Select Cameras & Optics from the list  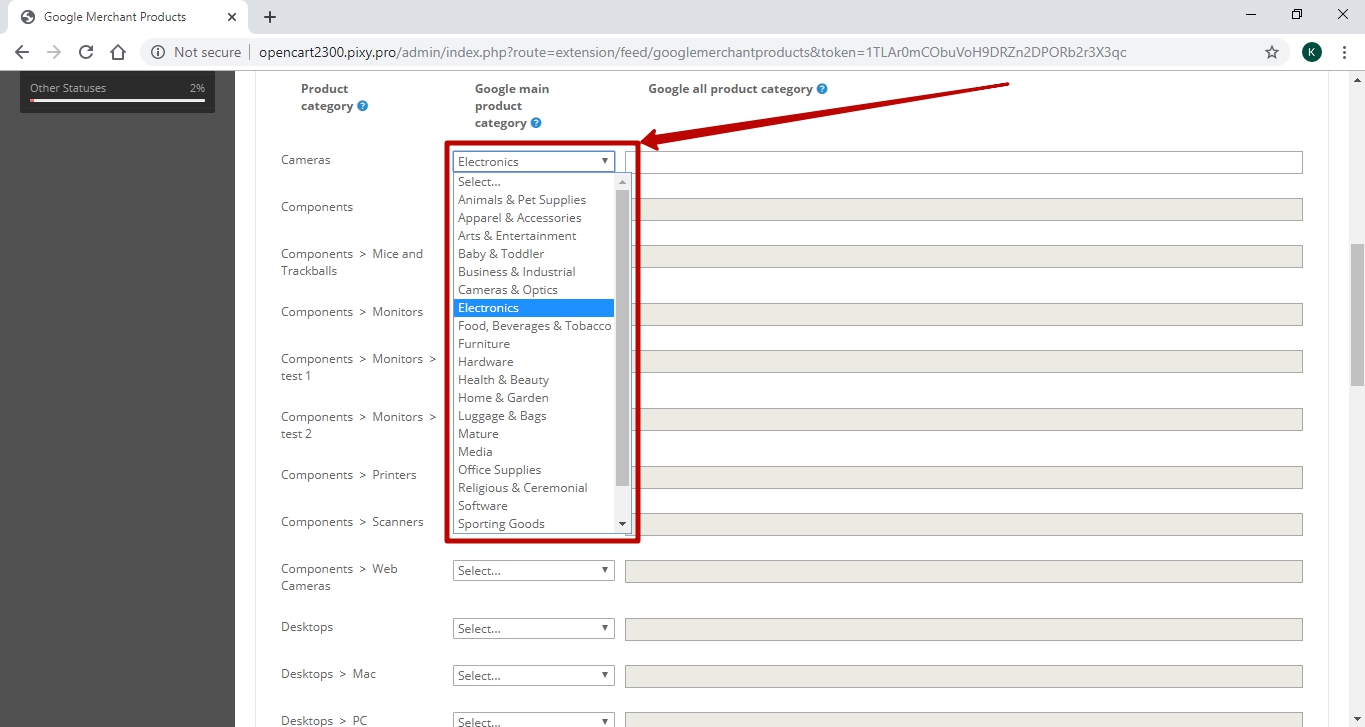click(x=508, y=290)
